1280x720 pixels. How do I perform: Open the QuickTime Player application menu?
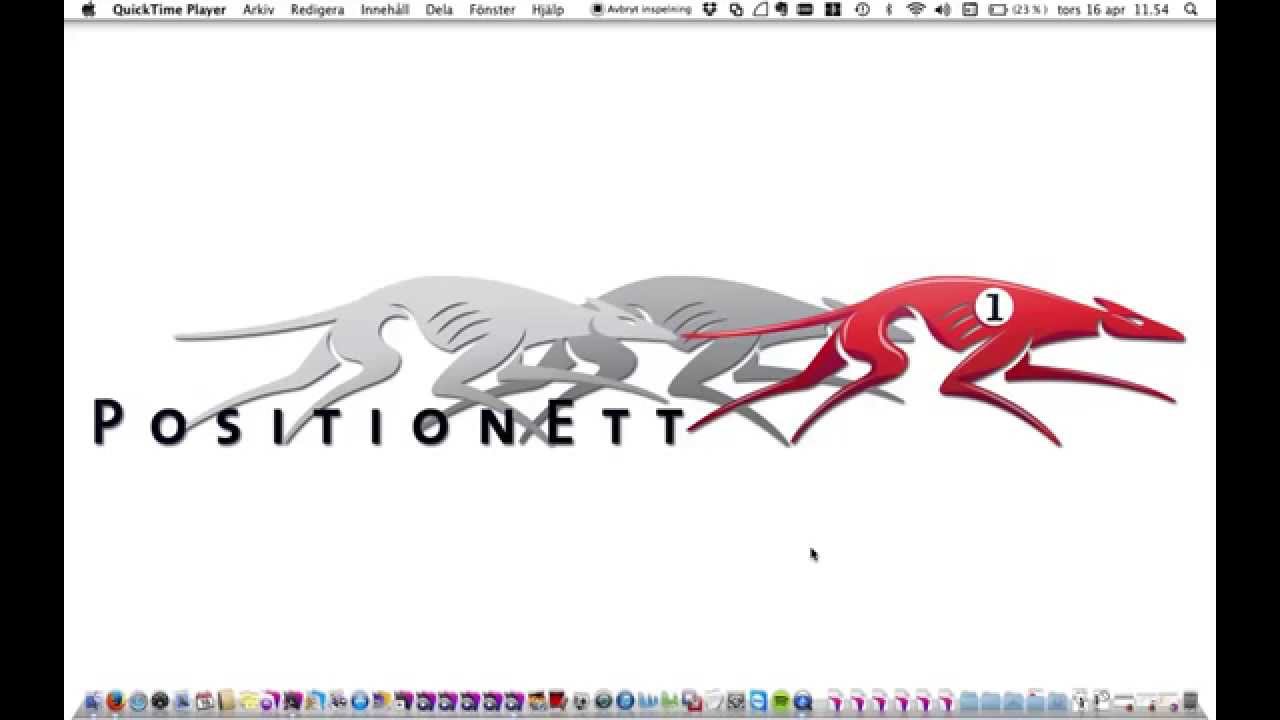(169, 9)
